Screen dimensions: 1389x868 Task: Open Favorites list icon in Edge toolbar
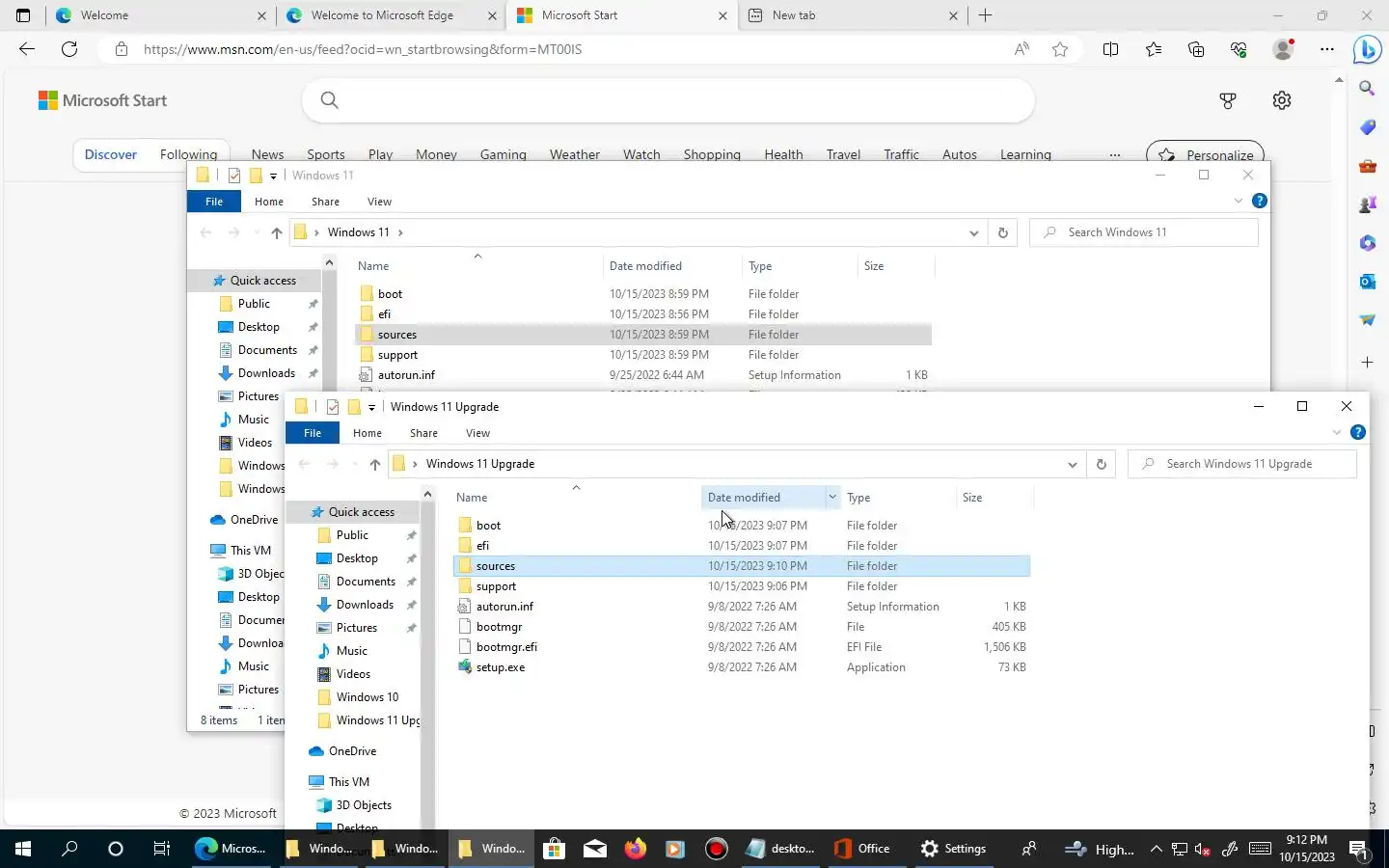[1154, 49]
